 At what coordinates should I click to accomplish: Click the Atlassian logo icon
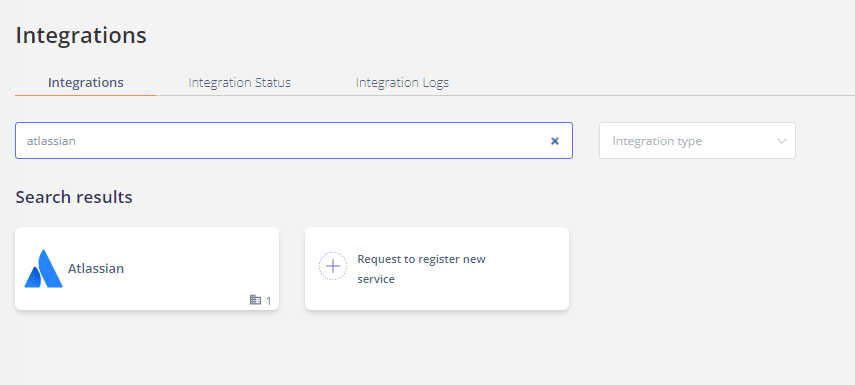44,268
